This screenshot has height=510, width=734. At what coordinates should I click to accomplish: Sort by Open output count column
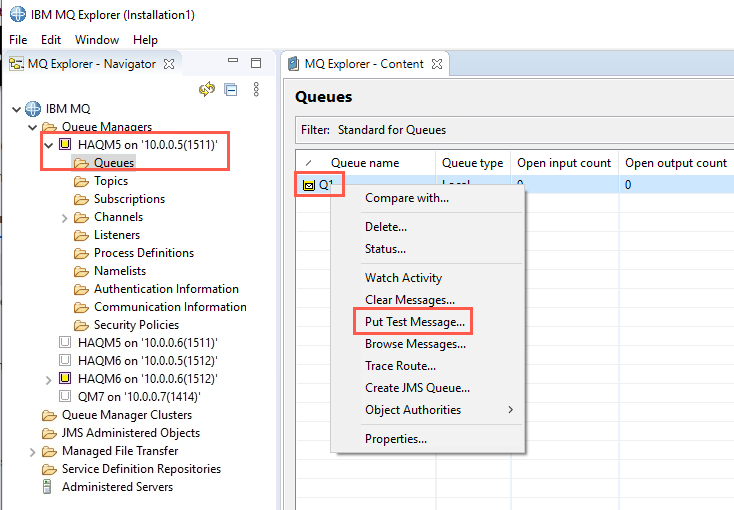[676, 163]
